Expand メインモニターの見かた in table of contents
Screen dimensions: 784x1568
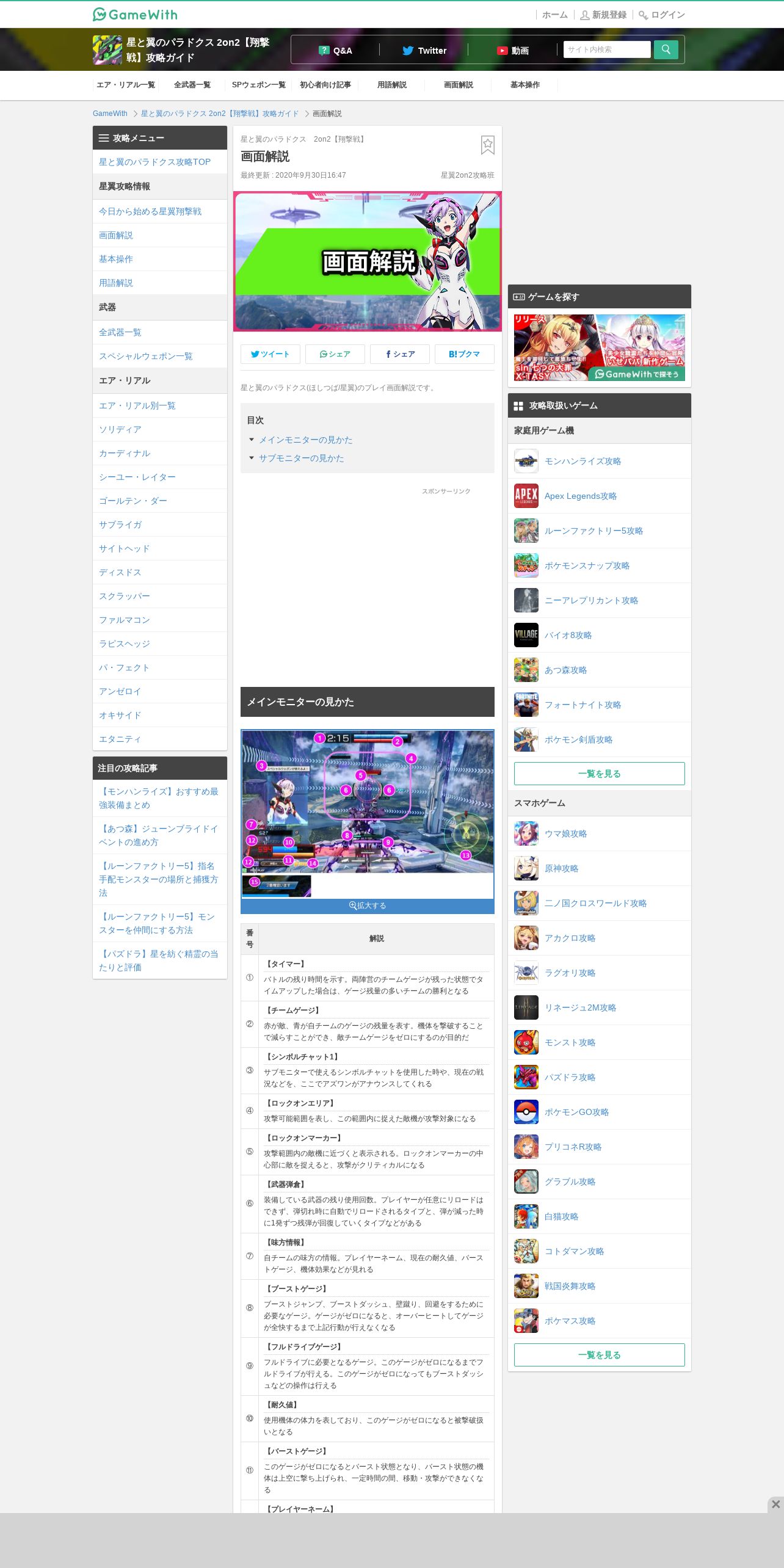(x=305, y=440)
